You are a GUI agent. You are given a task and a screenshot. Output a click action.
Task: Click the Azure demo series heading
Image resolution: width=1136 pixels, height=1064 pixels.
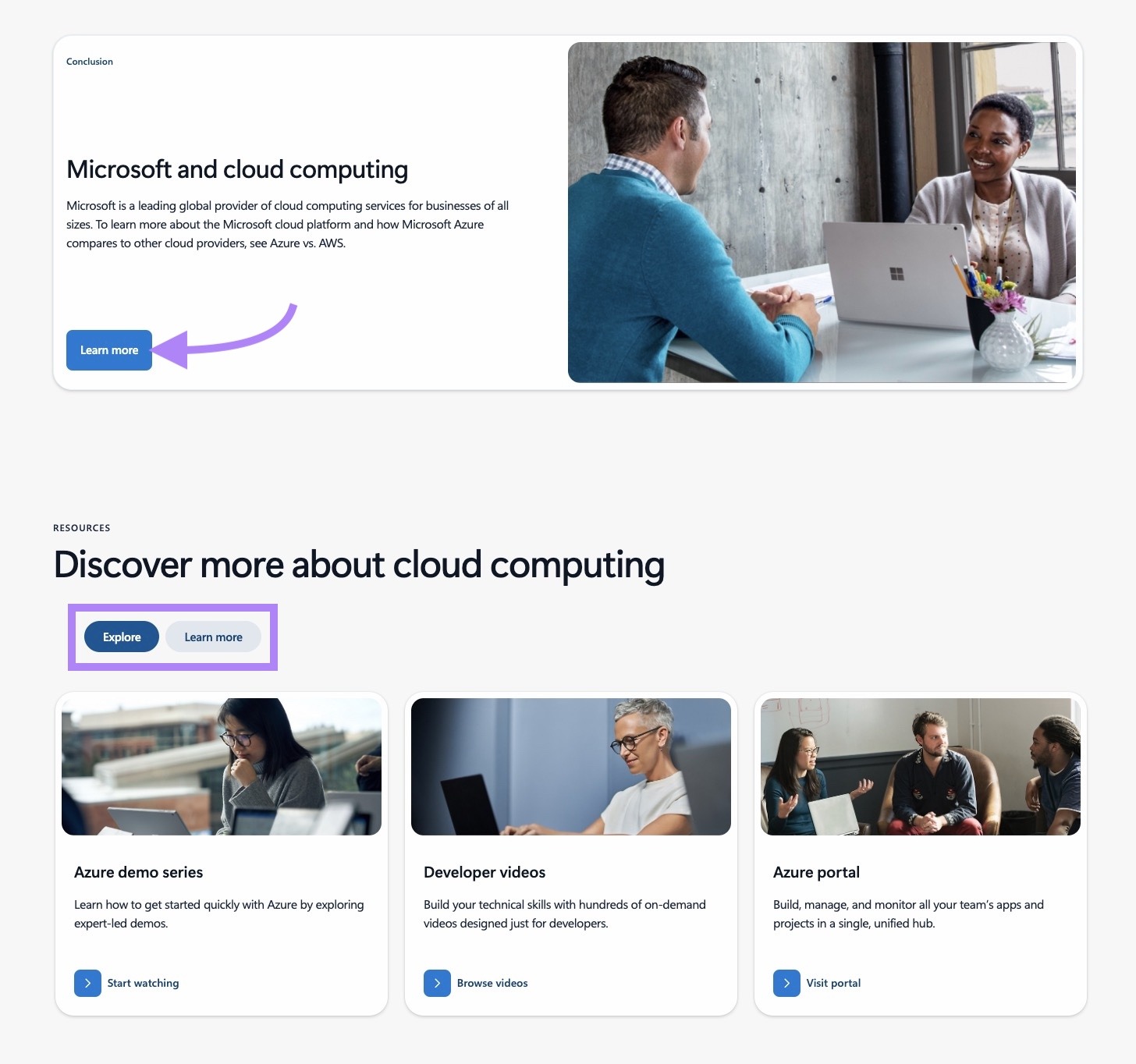point(138,872)
